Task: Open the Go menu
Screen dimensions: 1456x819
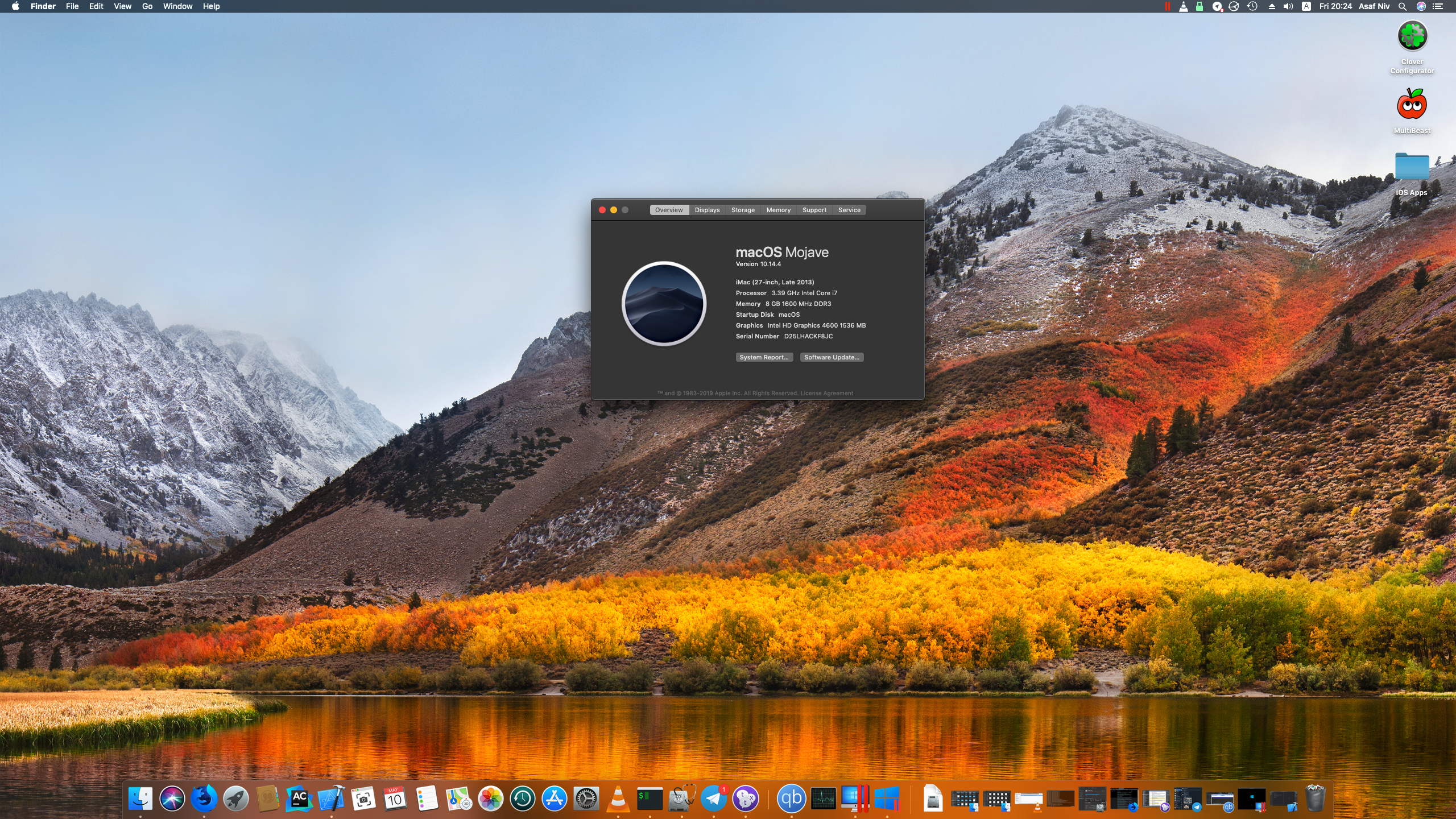Action: point(147,6)
